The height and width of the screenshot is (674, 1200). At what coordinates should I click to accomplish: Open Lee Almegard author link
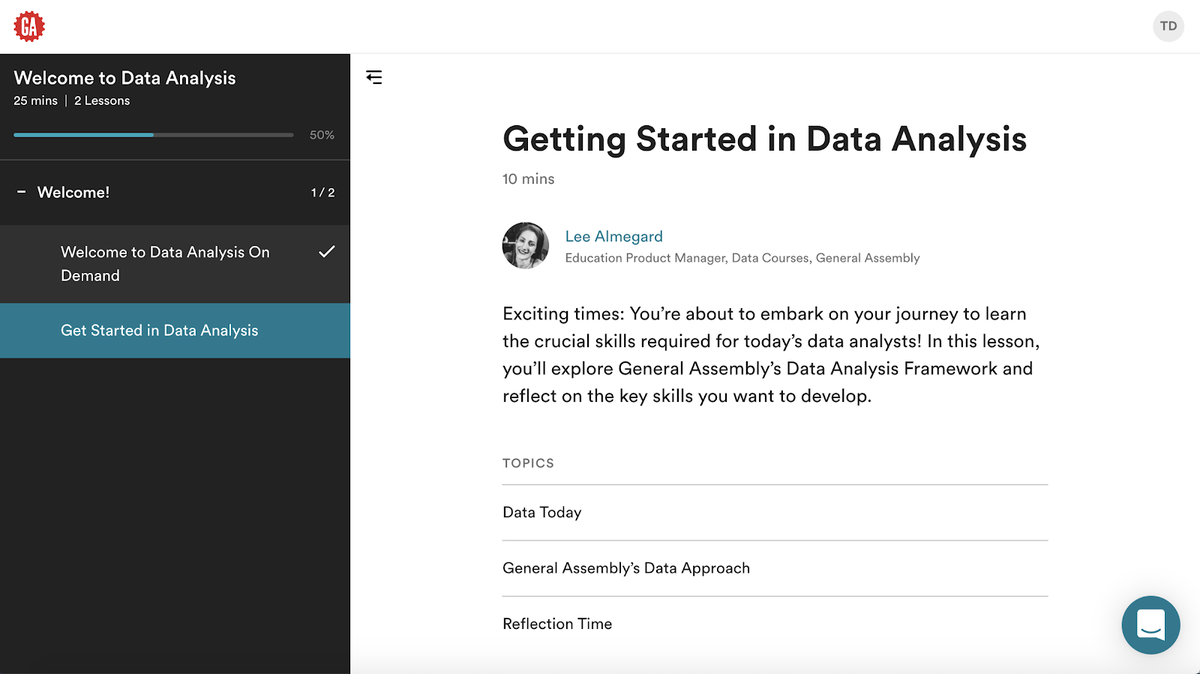(x=614, y=236)
